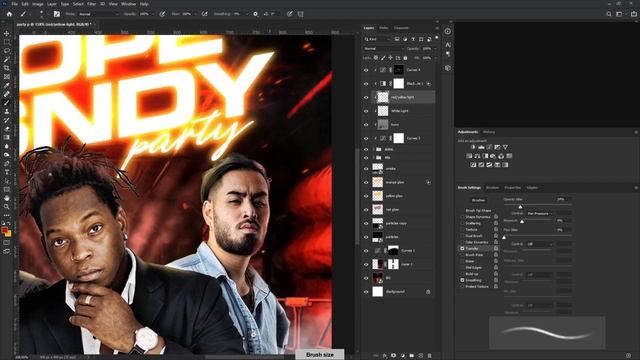Open the layer blend mode dropdown
The image size is (640, 360).
click(383, 49)
